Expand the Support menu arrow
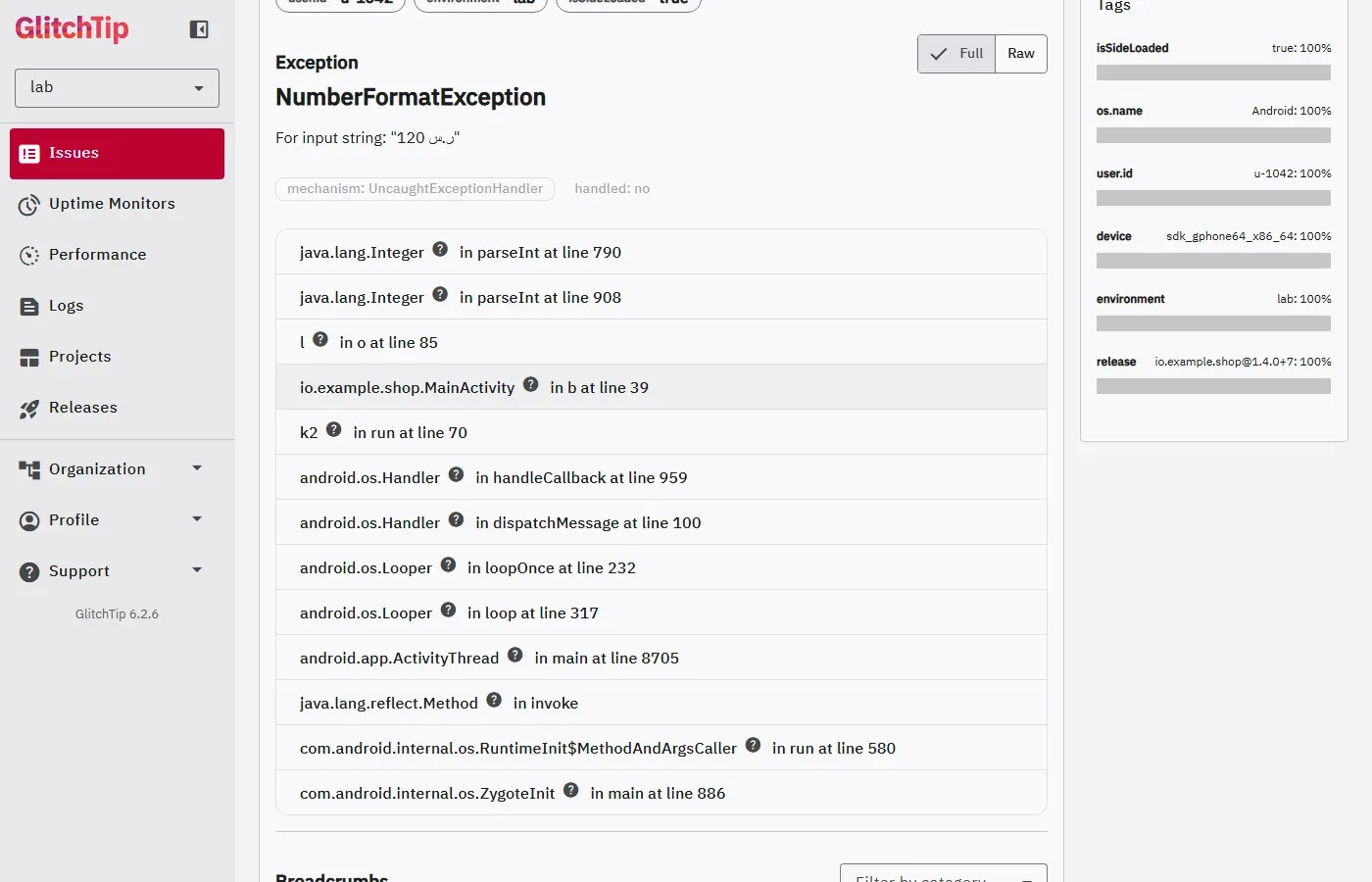The width and height of the screenshot is (1372, 882). 197,570
